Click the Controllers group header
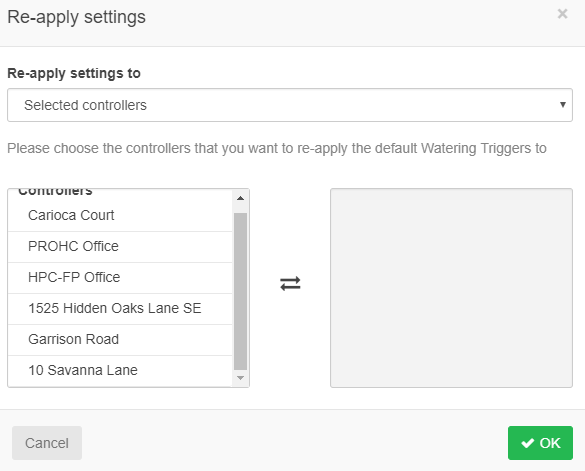 click(55, 192)
